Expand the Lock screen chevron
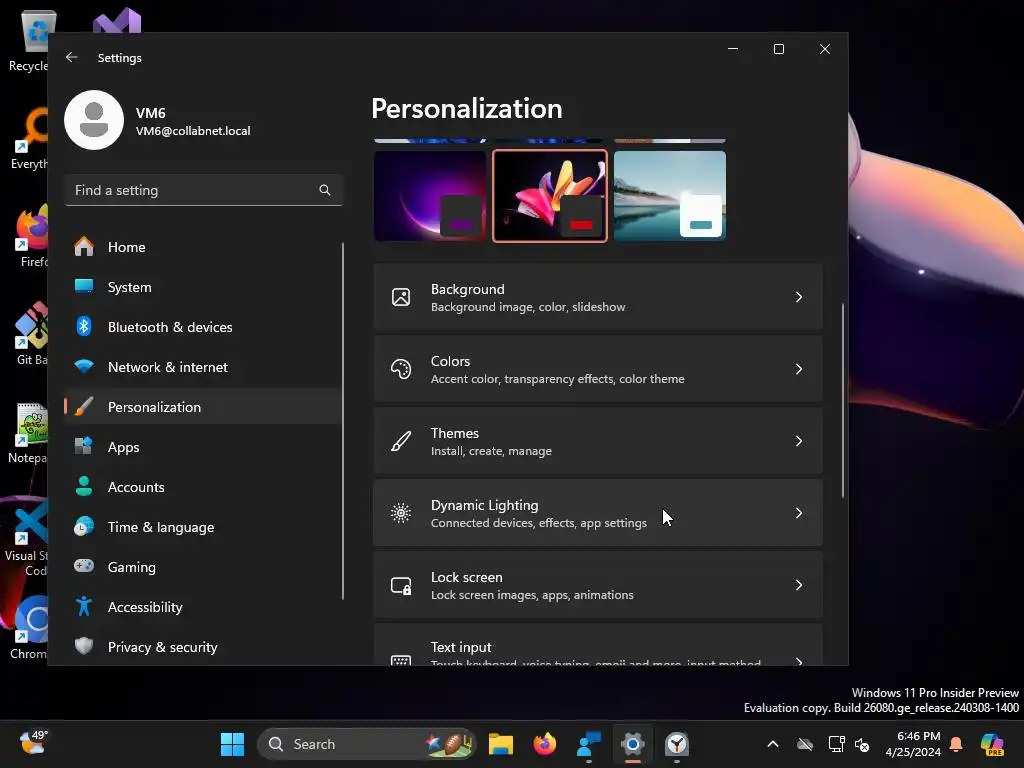1024x768 pixels. pyautogui.click(x=799, y=585)
